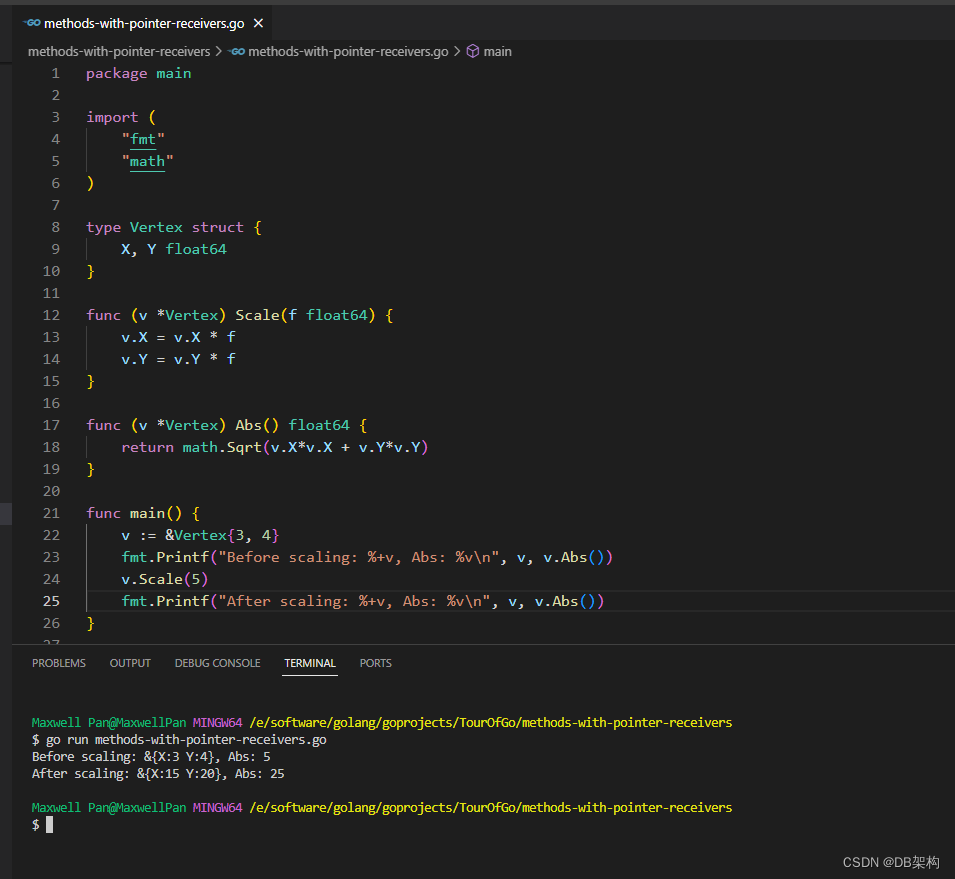Open the PROBLEMS panel tab
The height and width of the screenshot is (879, 955).
[59, 663]
